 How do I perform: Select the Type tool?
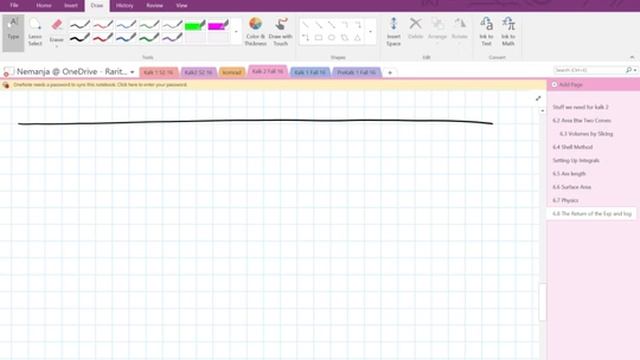pos(13,33)
